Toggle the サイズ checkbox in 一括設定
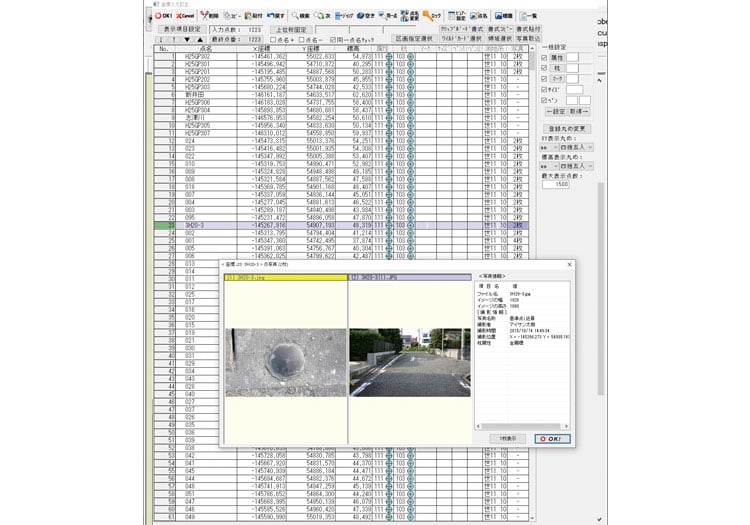The image size is (750, 525). (544, 89)
